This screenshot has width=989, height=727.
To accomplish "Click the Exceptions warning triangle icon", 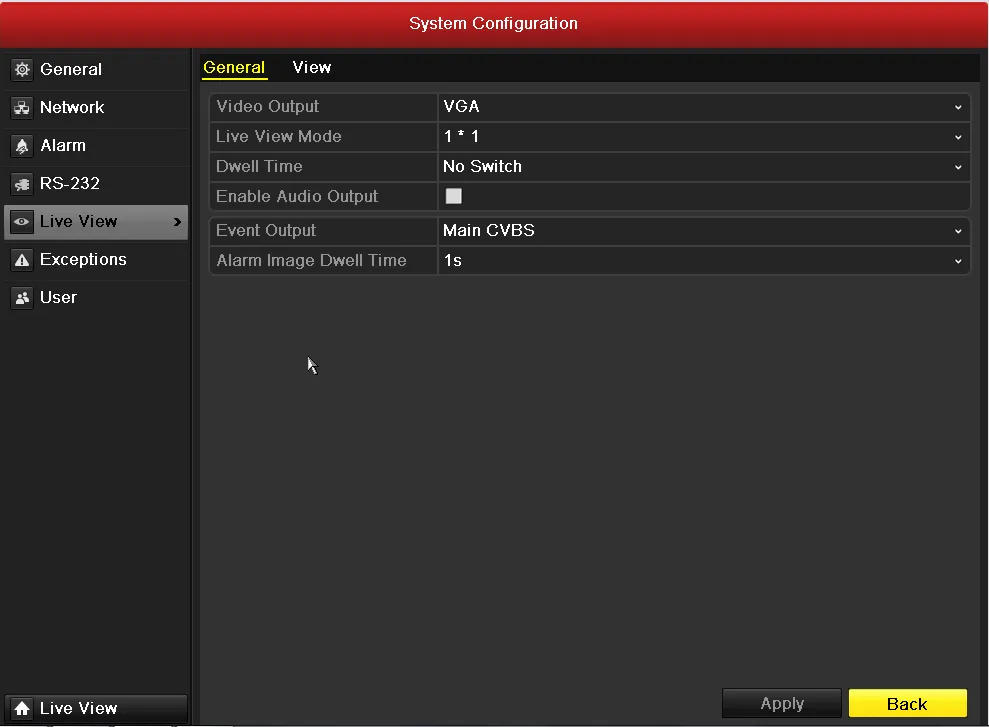I will (22, 260).
